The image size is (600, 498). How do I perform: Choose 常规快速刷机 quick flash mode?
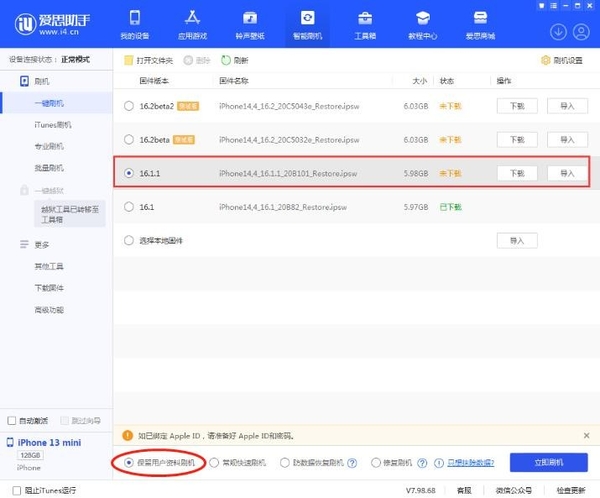pos(214,463)
